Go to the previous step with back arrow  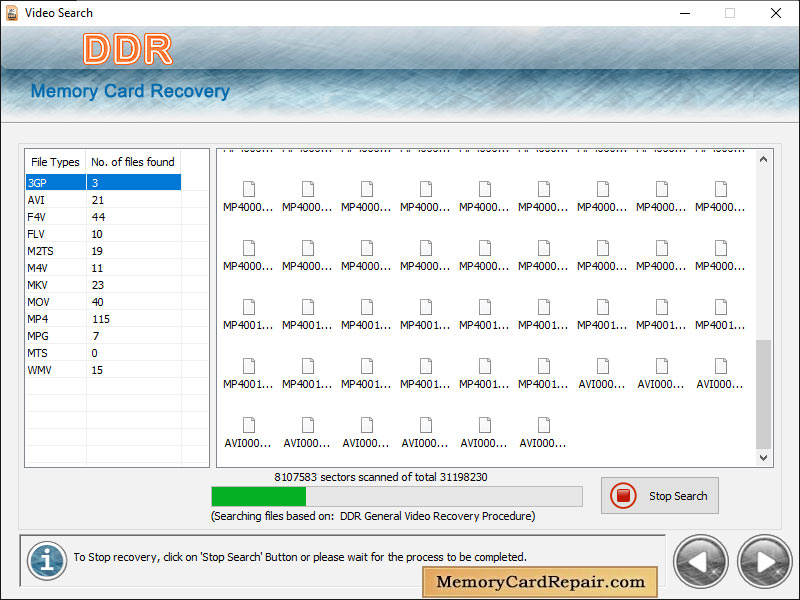[x=701, y=562]
